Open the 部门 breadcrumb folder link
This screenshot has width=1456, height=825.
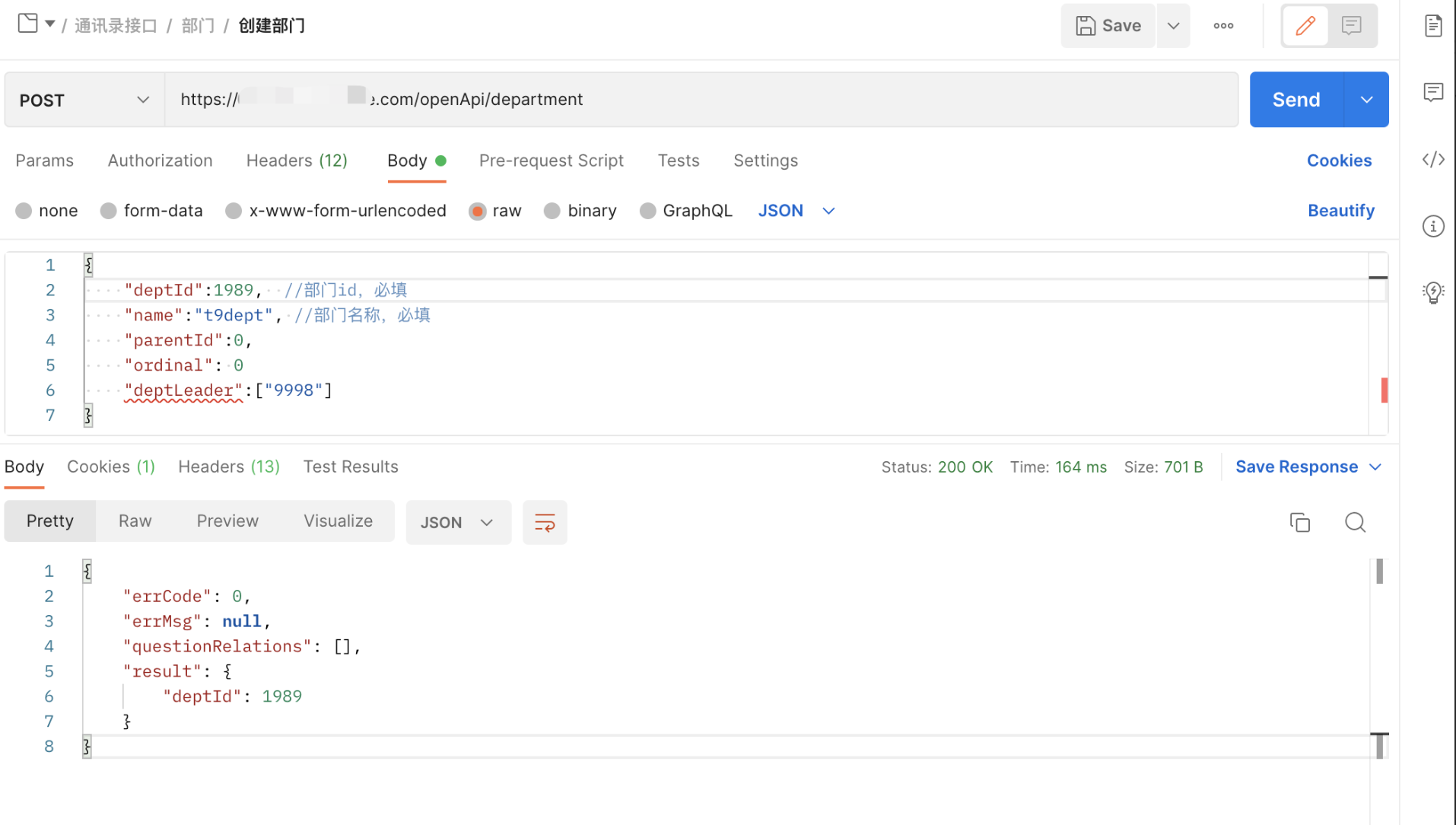pos(198,26)
